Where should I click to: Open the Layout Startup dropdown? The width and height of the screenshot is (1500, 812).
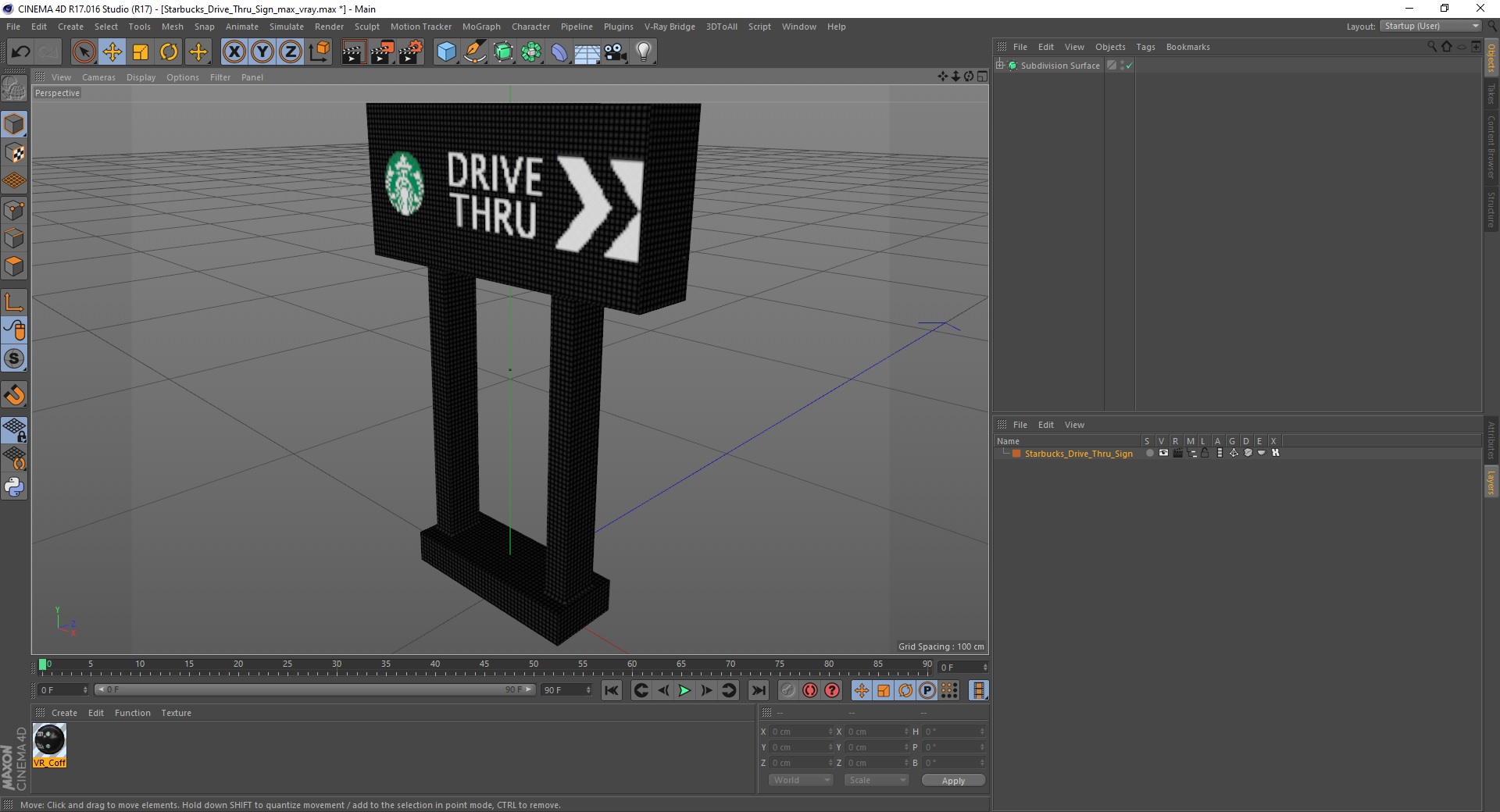pos(1430,27)
